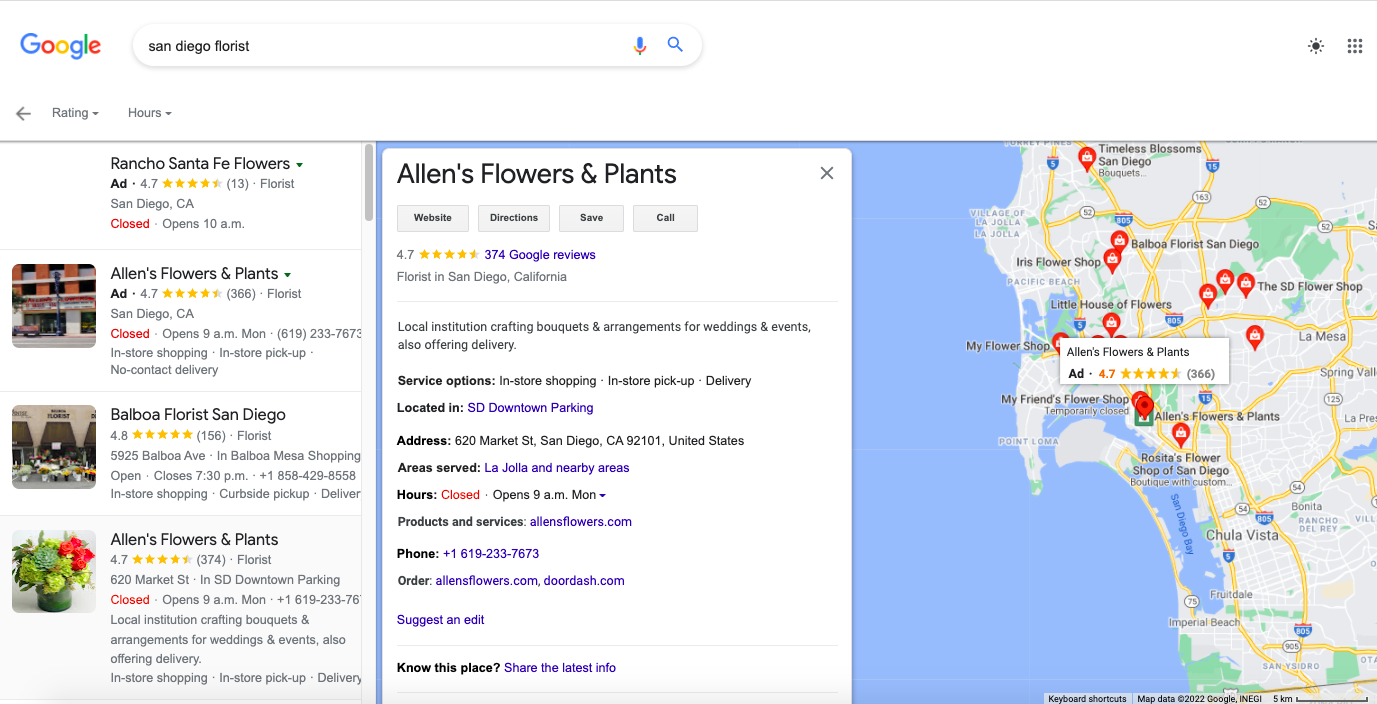
Task: Open the 374 Google reviews link
Action: click(x=539, y=254)
